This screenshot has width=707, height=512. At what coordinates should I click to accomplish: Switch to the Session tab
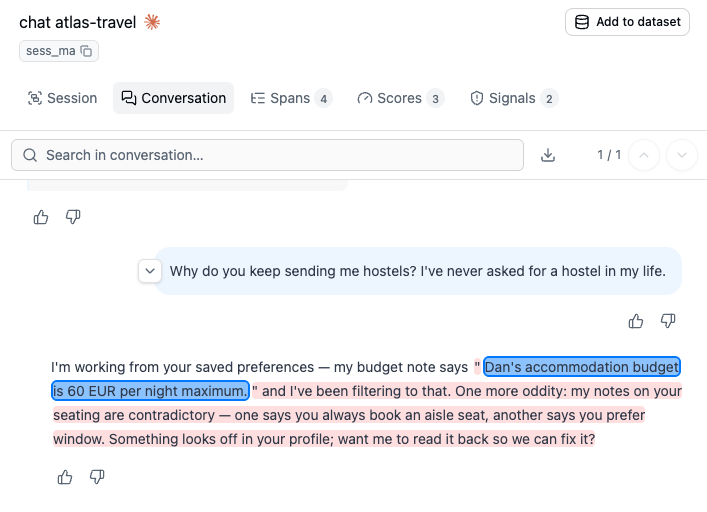[x=63, y=98]
